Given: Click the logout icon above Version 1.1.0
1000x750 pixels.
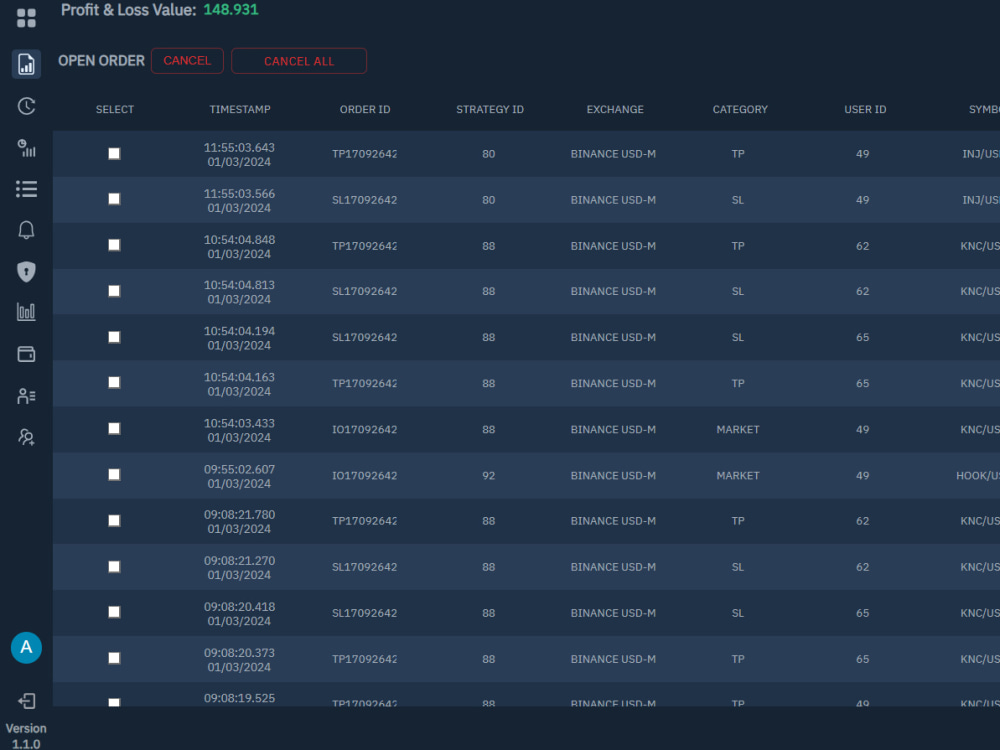Looking at the screenshot, I should click(26, 701).
